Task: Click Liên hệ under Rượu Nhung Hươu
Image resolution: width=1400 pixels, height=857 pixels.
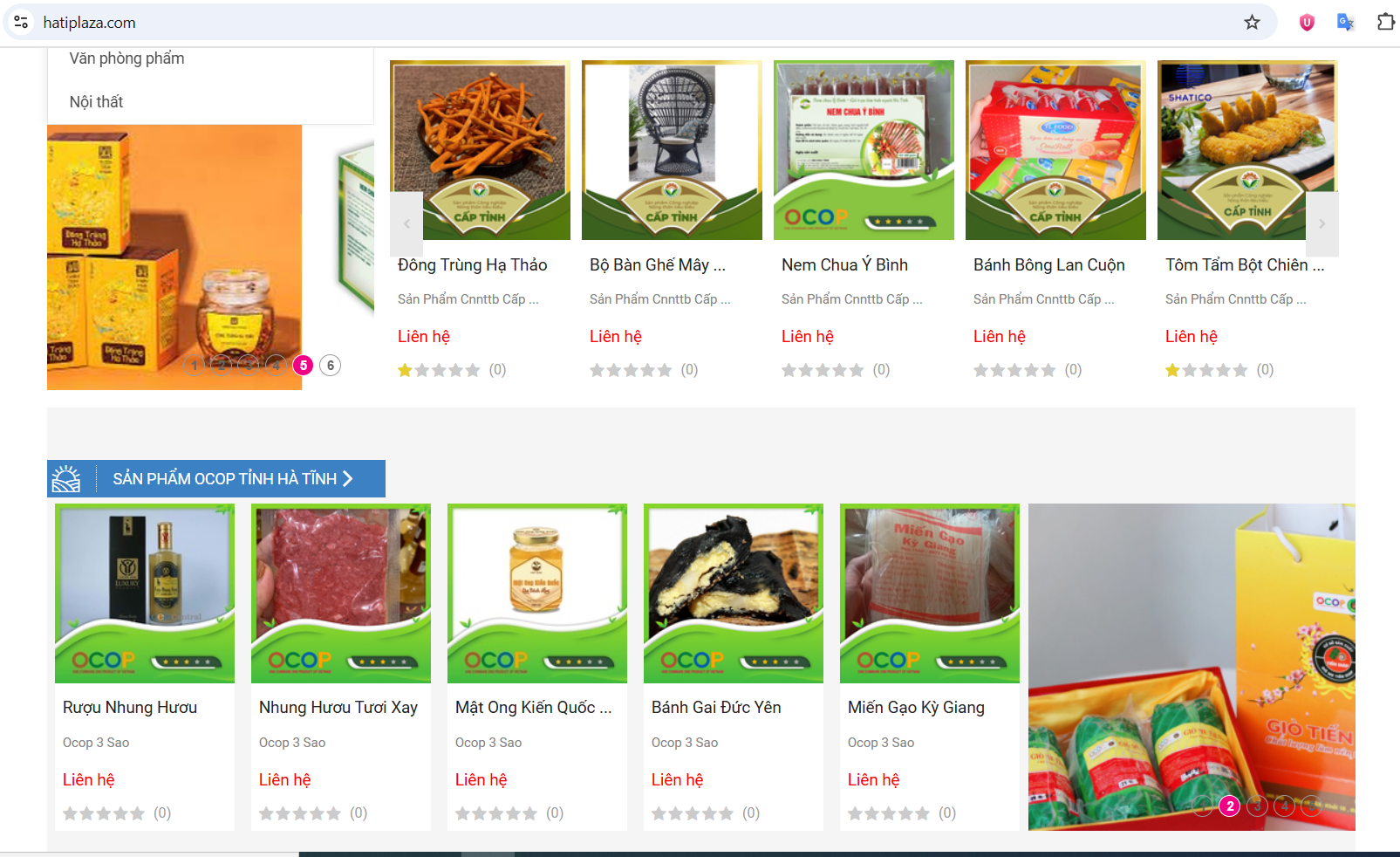Action: tap(88, 779)
